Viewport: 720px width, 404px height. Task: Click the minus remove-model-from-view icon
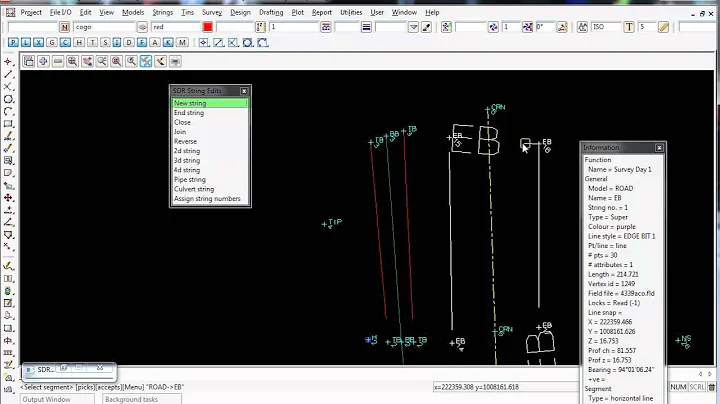point(58,61)
